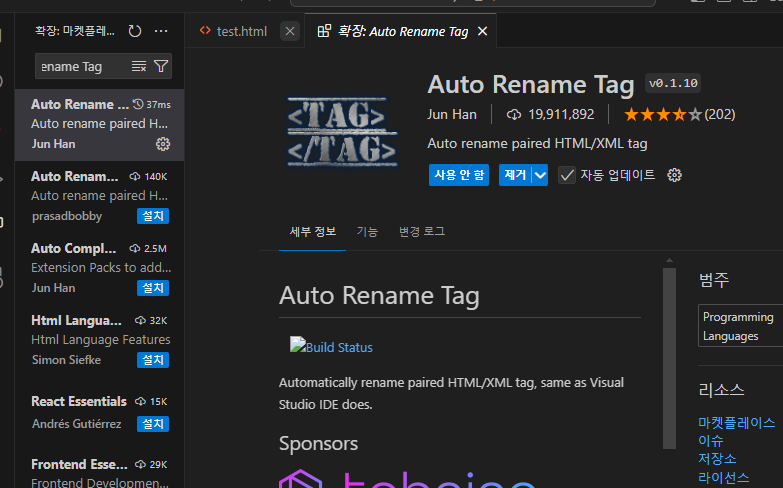The width and height of the screenshot is (783, 488).
Task: Open the 마켓플레이스 resource link
Action: click(737, 423)
